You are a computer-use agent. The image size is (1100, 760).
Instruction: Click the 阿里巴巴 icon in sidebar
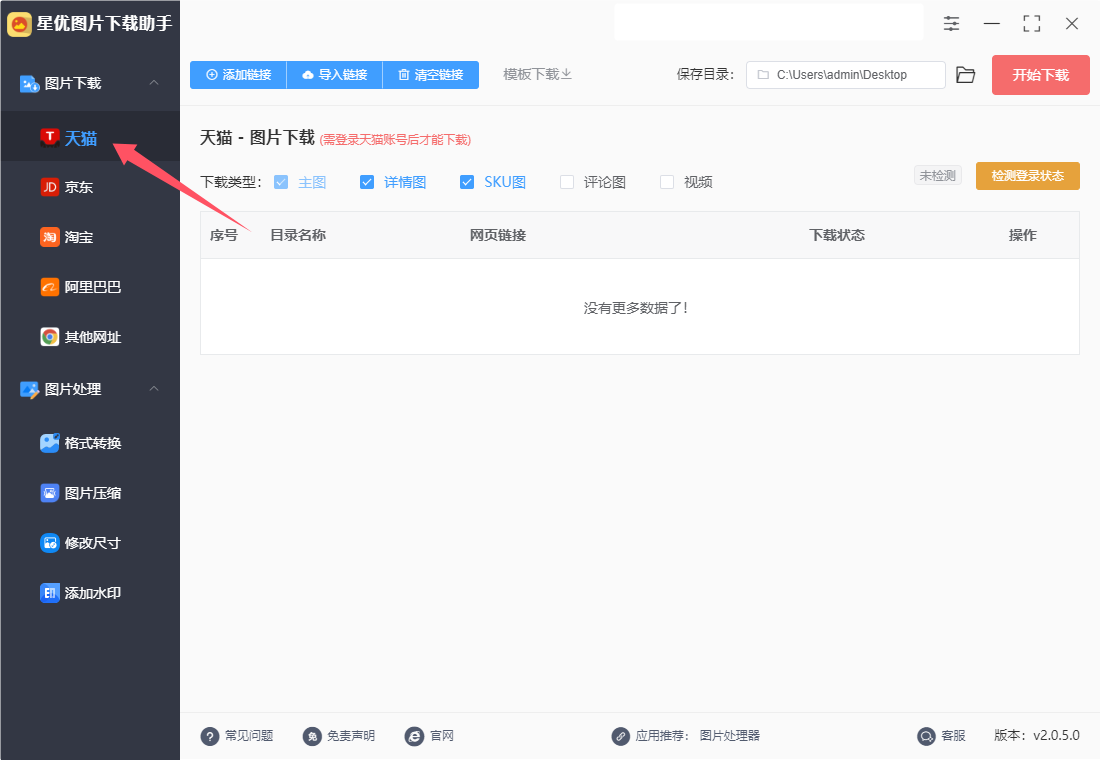(50, 287)
